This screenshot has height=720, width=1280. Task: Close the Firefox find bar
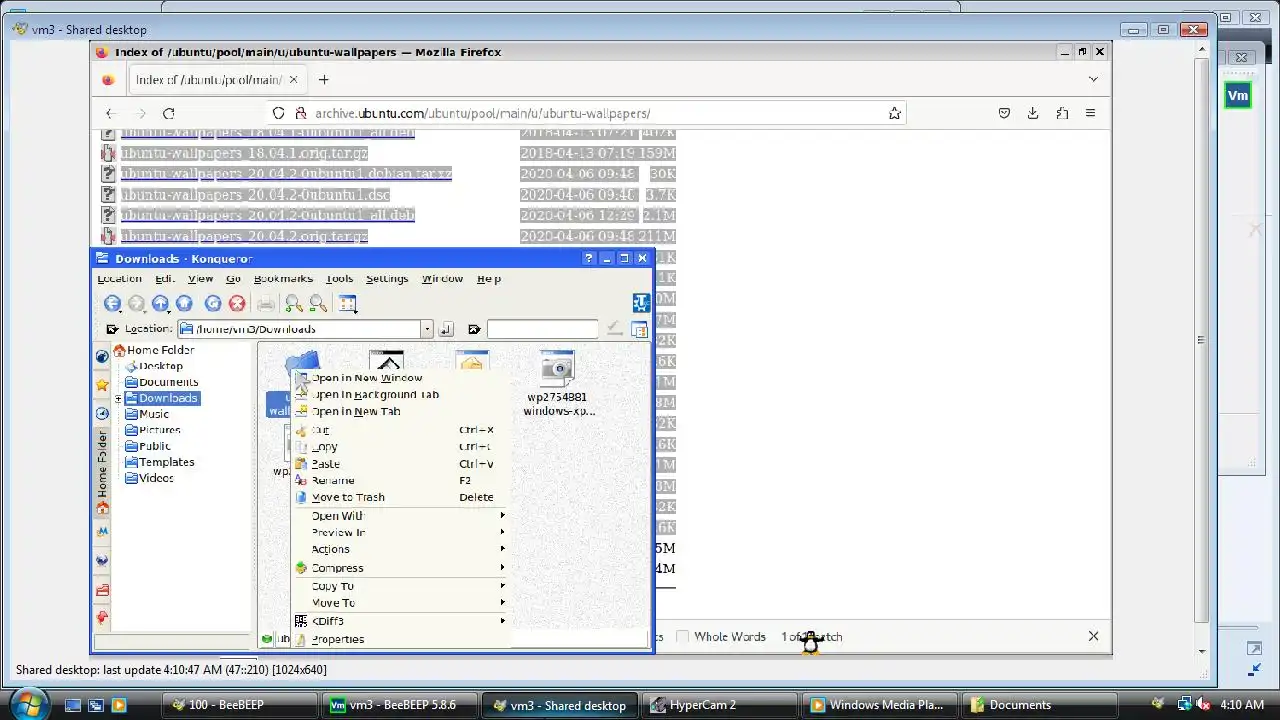(1093, 636)
